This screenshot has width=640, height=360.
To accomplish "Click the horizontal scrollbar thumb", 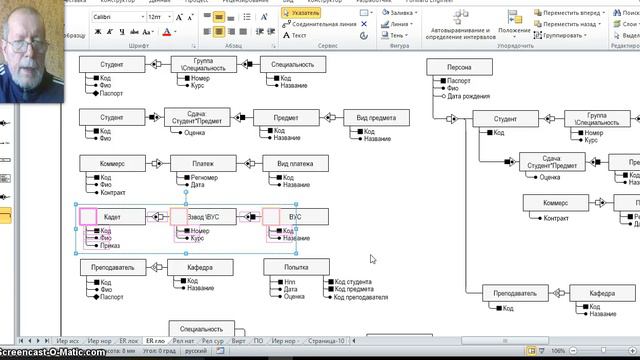I will pyautogui.click(x=505, y=341).
